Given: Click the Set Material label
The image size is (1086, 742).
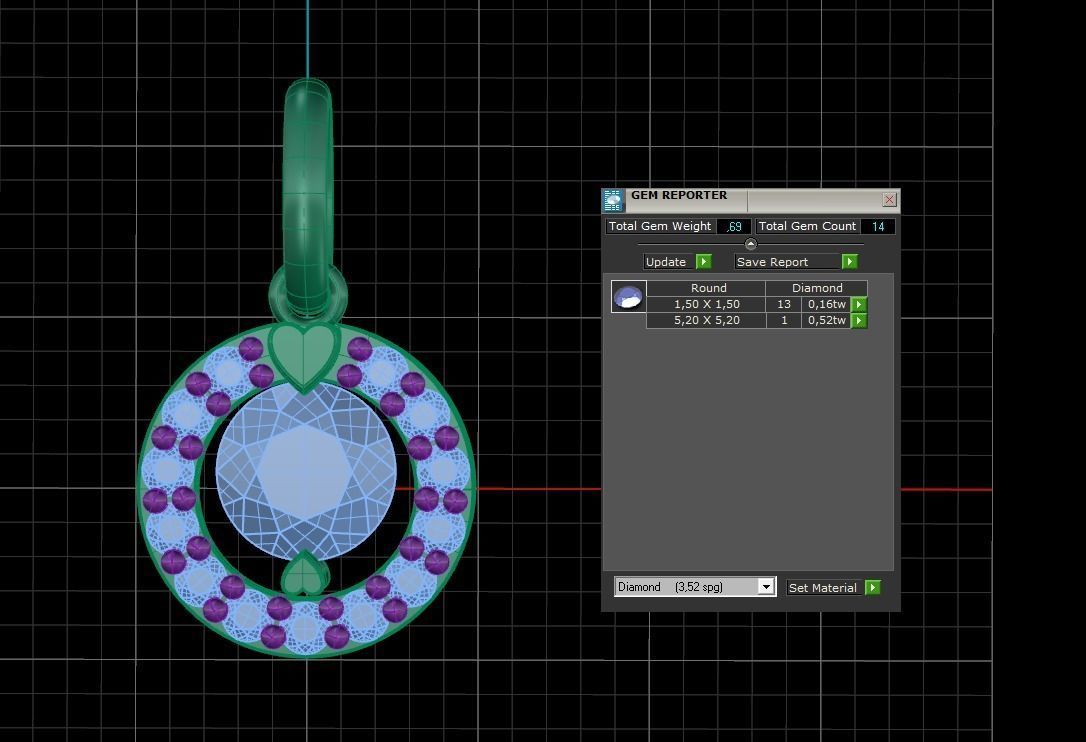Looking at the screenshot, I should (x=823, y=588).
